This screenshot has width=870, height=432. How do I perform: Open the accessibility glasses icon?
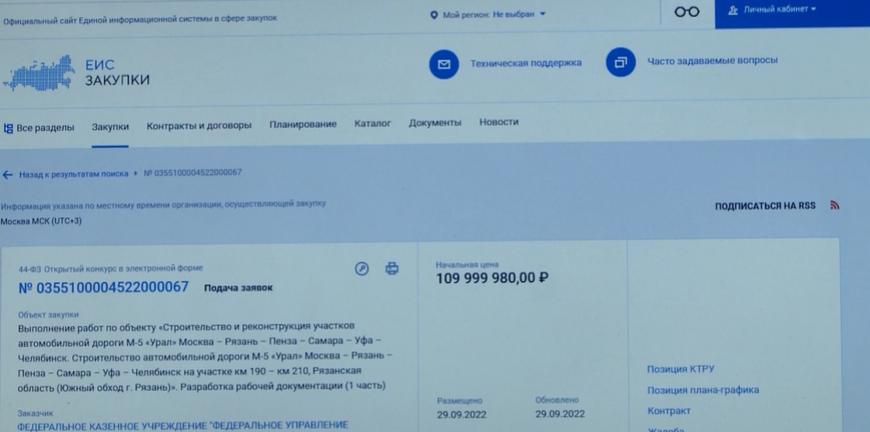(x=687, y=11)
